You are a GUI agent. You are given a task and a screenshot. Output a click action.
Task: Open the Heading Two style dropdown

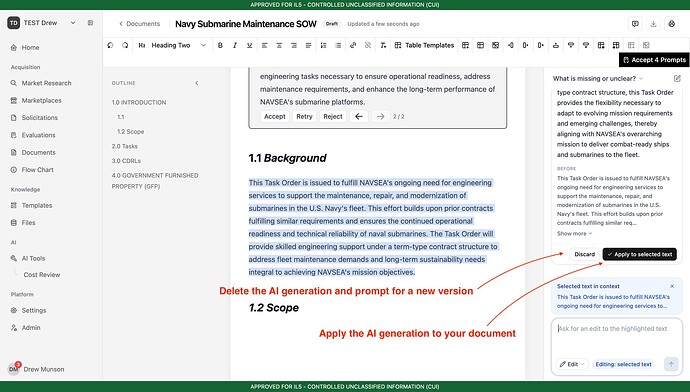coord(172,45)
